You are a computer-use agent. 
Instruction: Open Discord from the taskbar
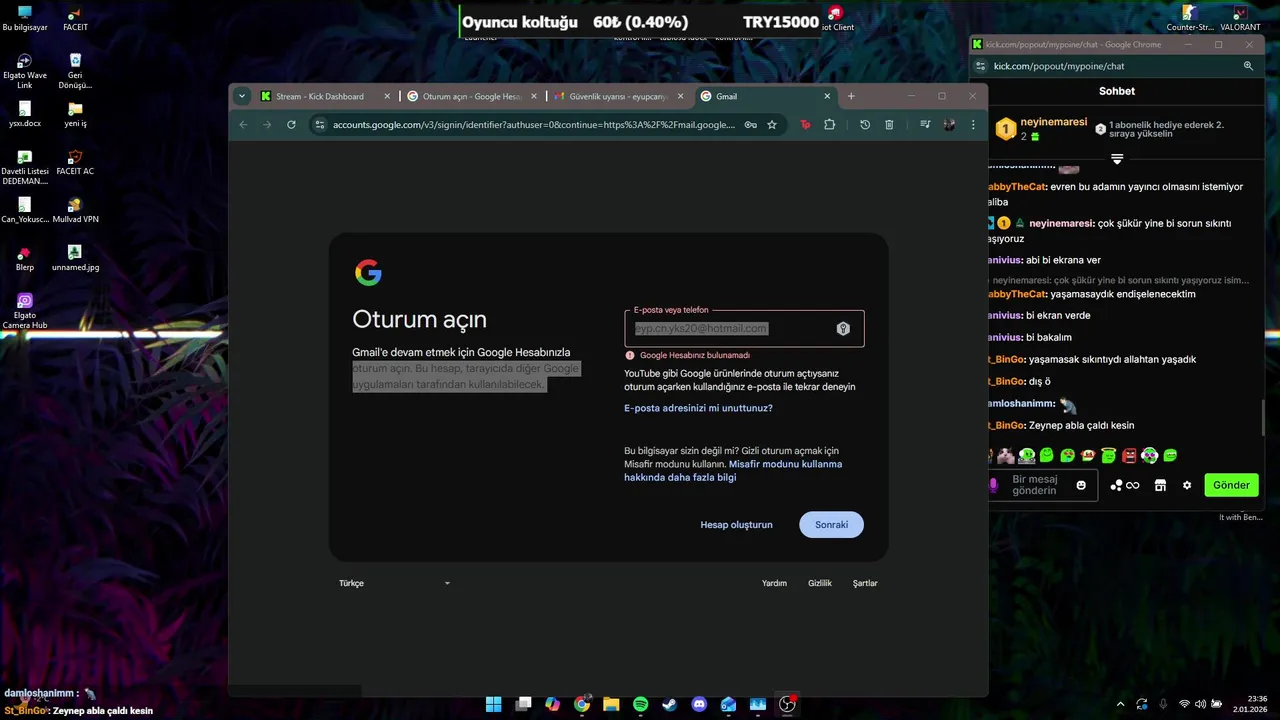point(699,704)
